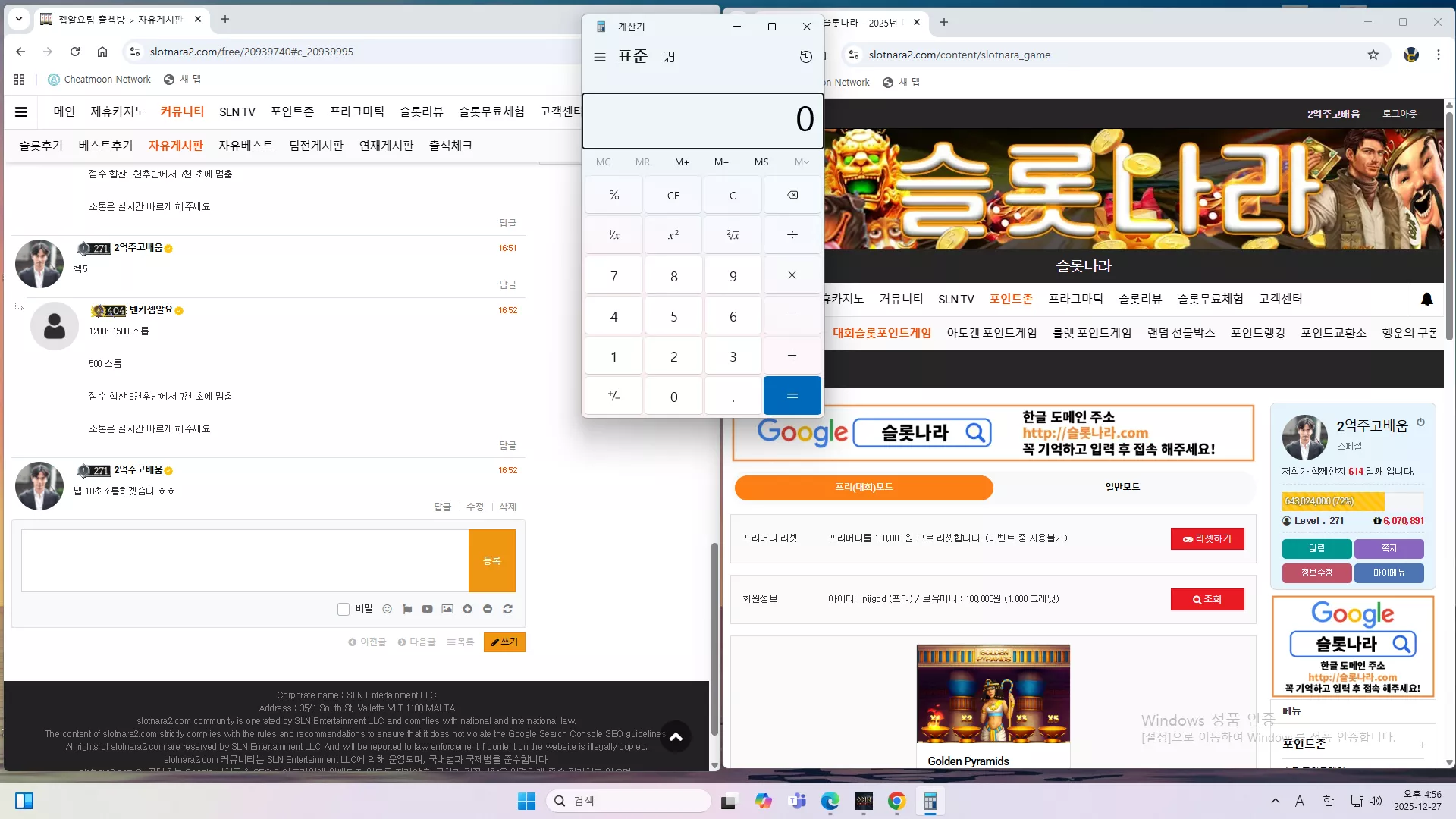Open the Copilot icon on the taskbar
Viewport: 1456px width, 819px height.
pyautogui.click(x=764, y=802)
